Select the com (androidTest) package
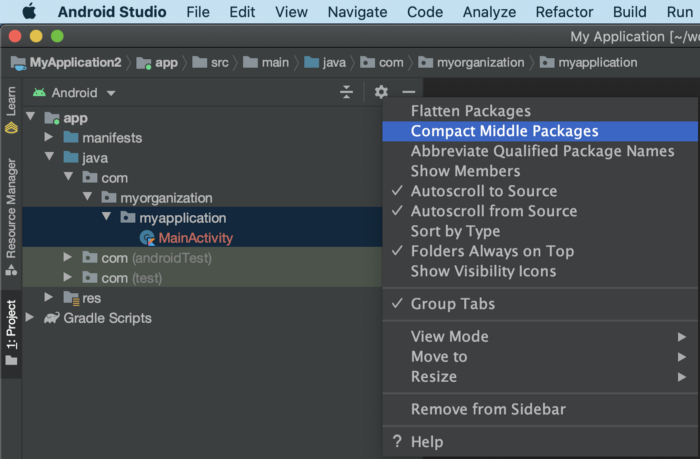Screen dimensions: 700x459 (155, 258)
